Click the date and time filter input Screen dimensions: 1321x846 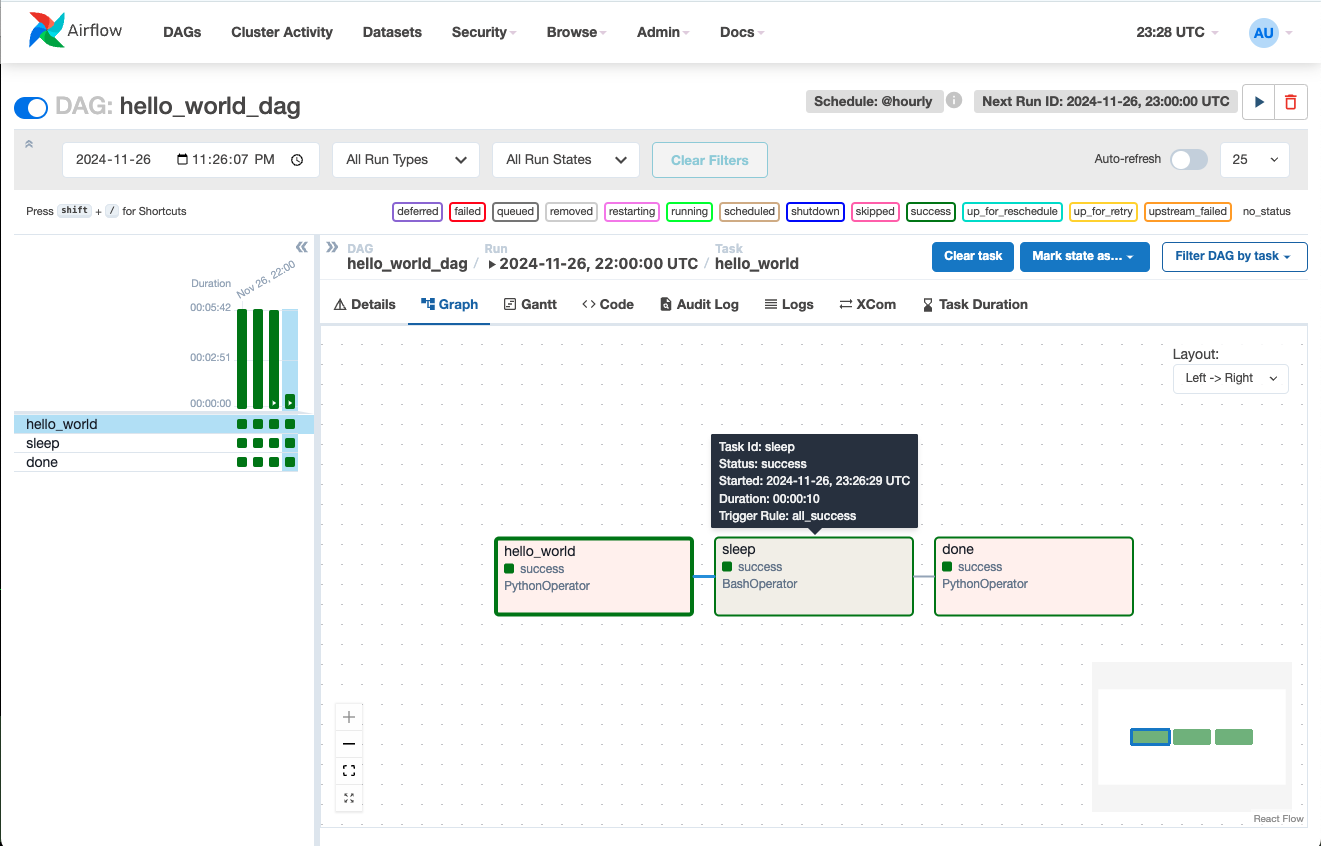tap(191, 160)
